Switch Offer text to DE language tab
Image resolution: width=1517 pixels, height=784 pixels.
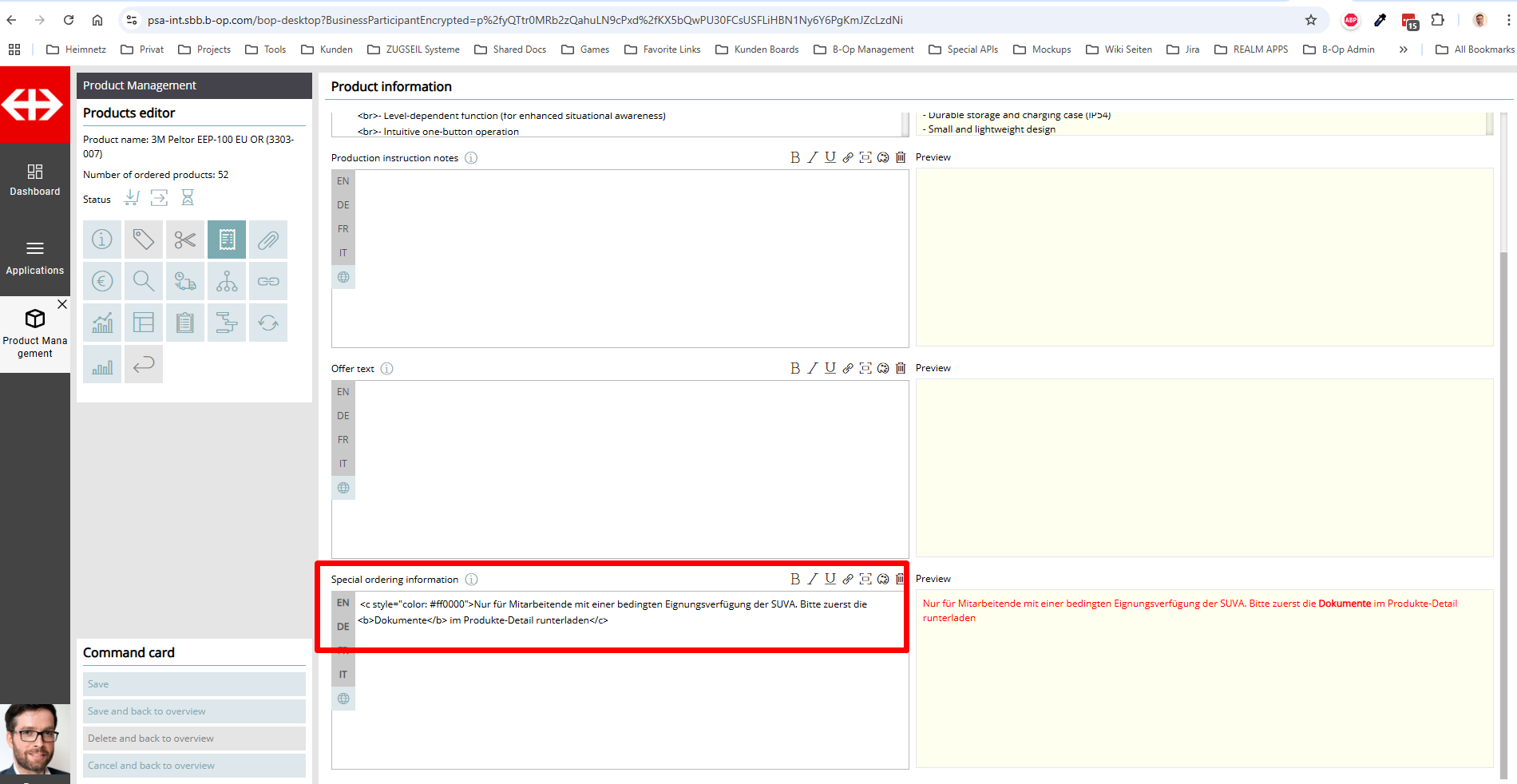click(343, 416)
